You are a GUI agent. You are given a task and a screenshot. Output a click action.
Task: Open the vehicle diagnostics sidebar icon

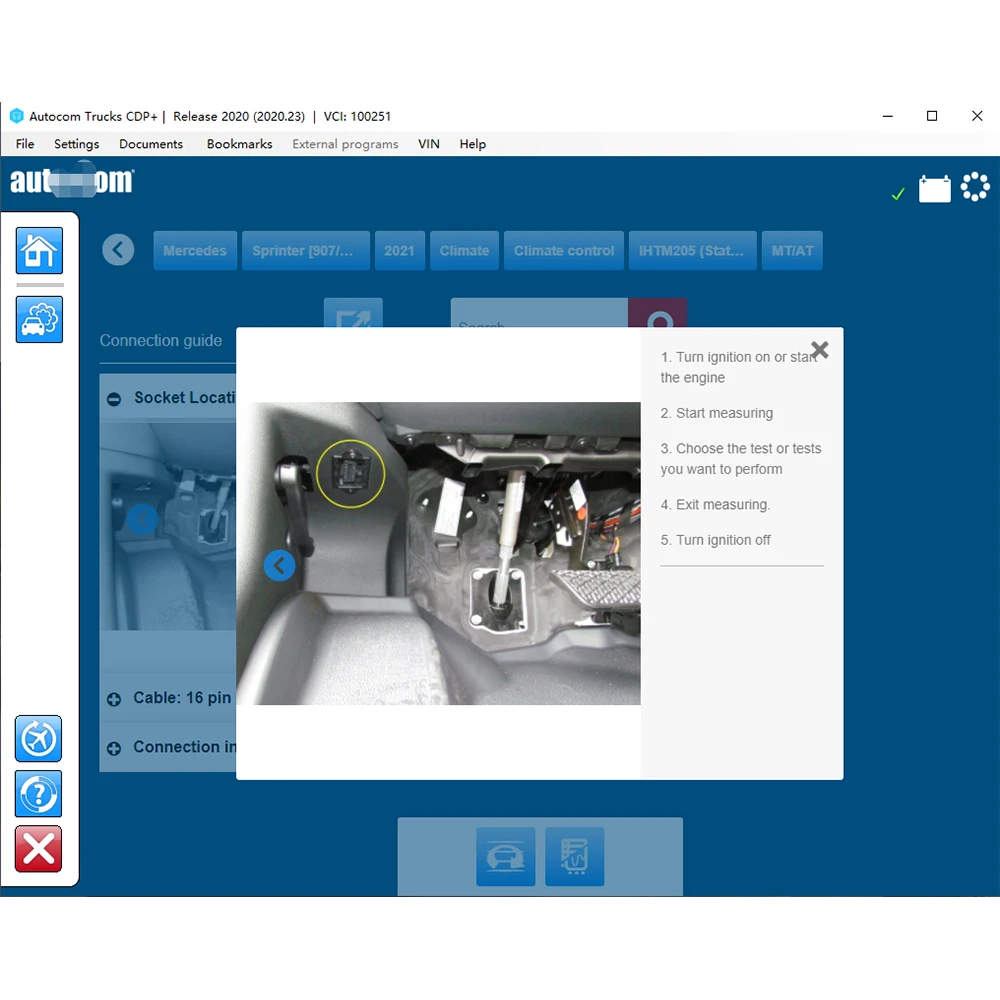39,319
